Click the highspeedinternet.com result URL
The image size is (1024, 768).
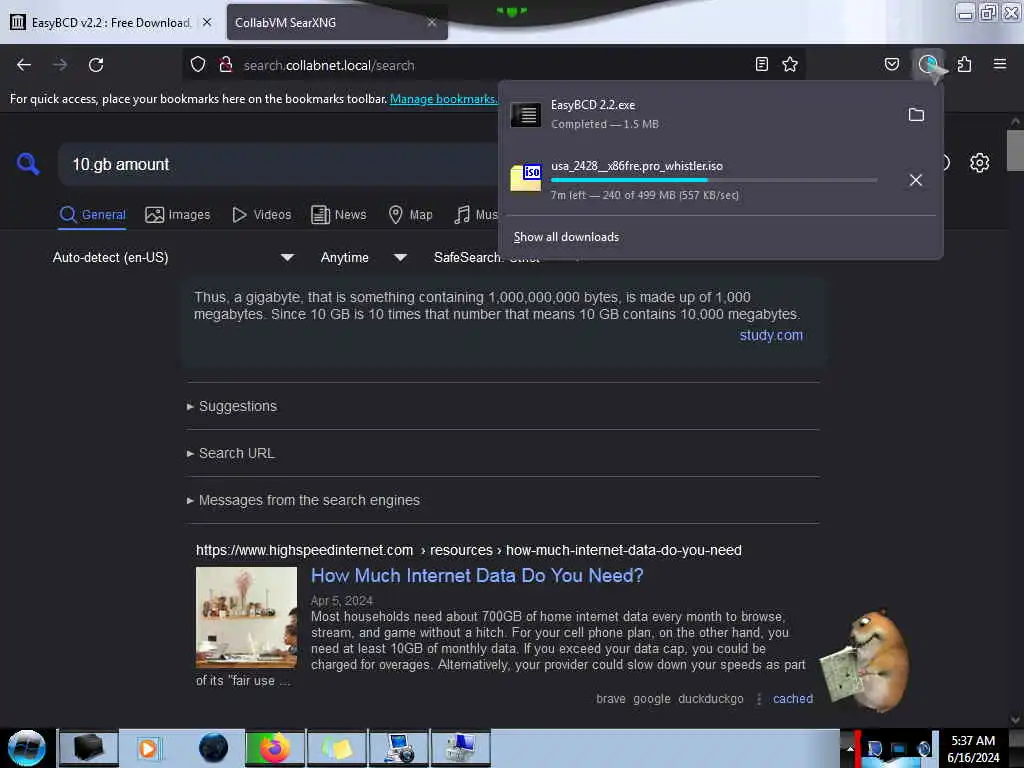(469, 550)
